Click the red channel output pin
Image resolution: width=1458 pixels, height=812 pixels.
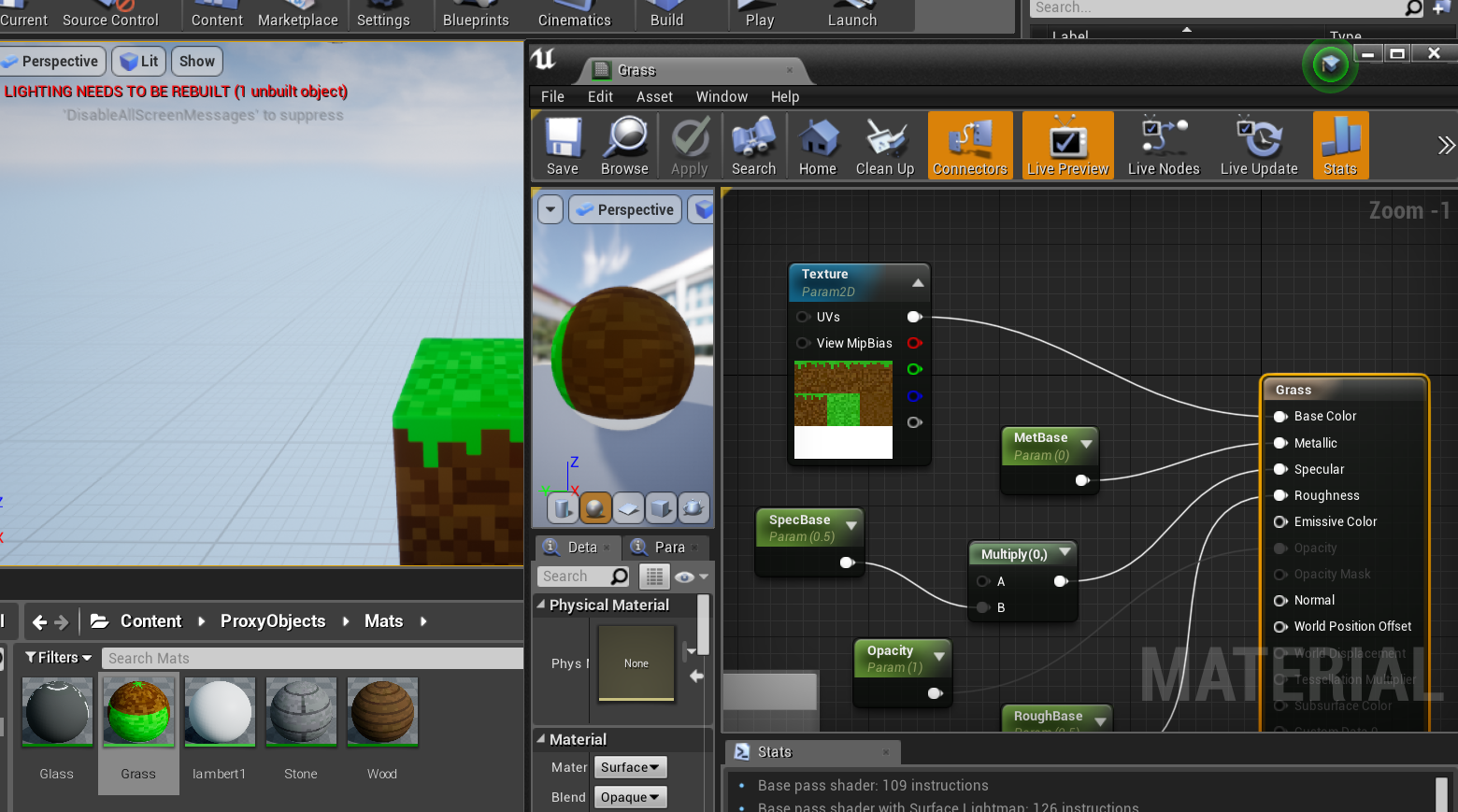(x=914, y=343)
